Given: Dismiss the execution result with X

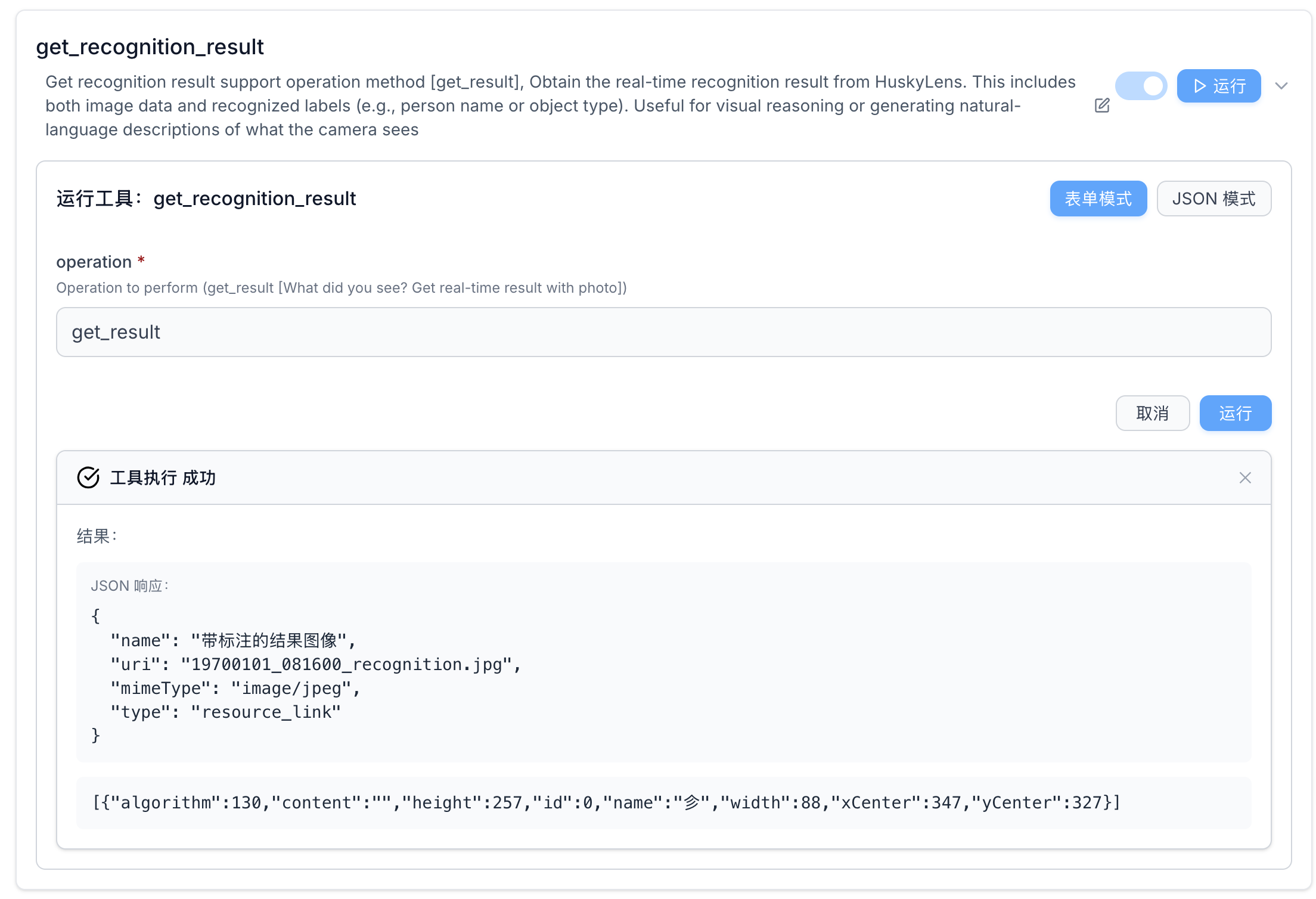Looking at the screenshot, I should [1245, 478].
